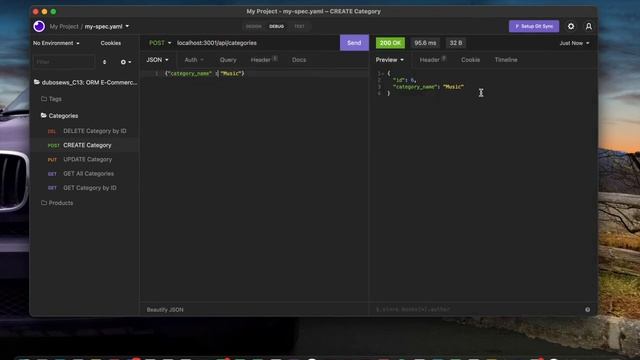
Task: Click the Setup Git Sync button
Action: [534, 26]
